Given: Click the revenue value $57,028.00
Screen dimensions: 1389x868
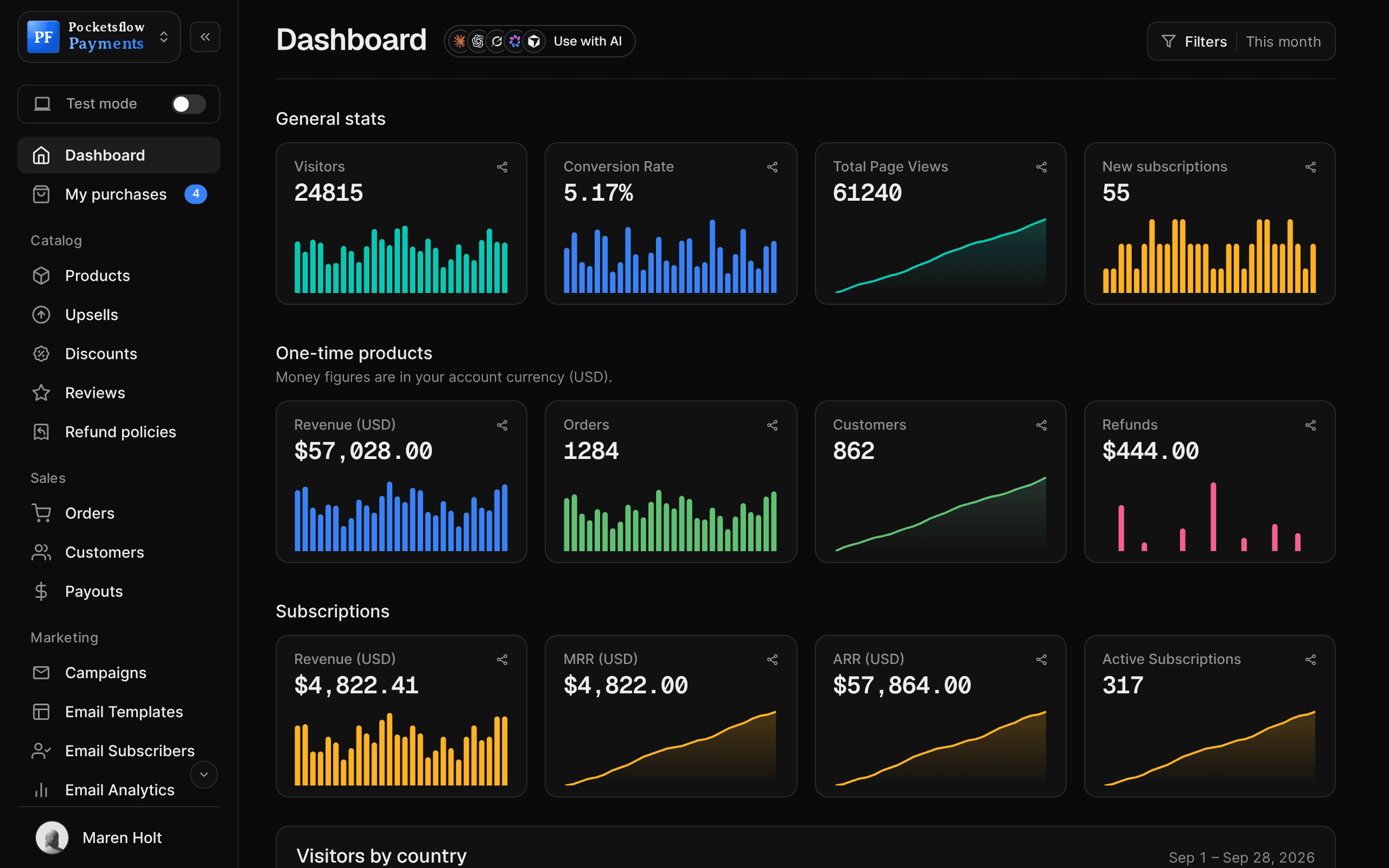Looking at the screenshot, I should [363, 451].
